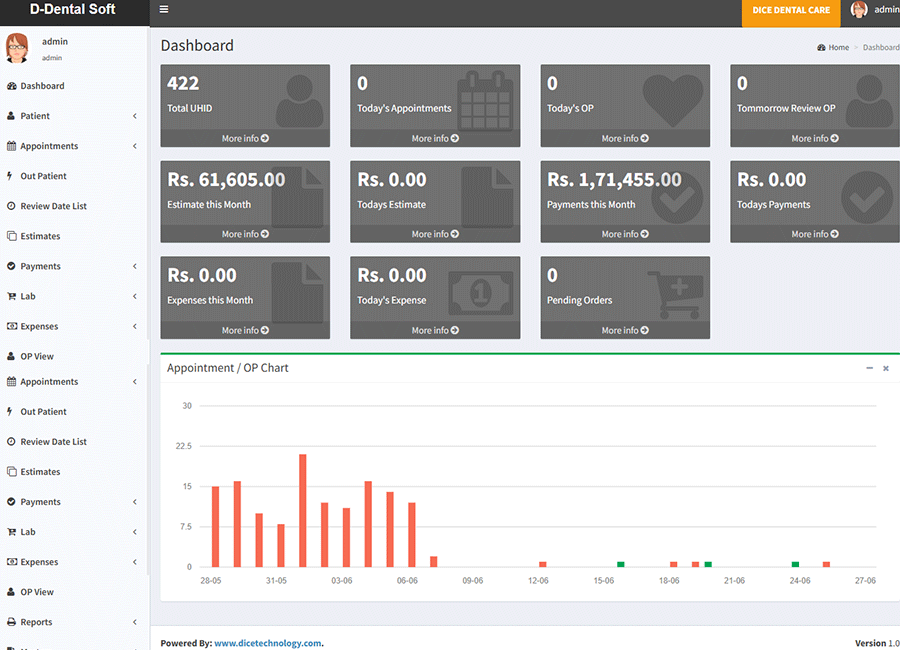Open Dashboard from the sidebar
Image resolution: width=900 pixels, height=650 pixels.
[42, 86]
